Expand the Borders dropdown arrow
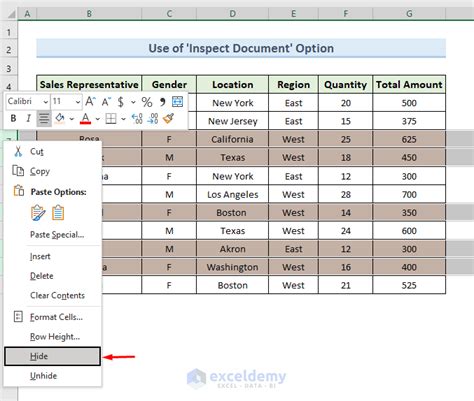The height and width of the screenshot is (401, 474). coord(123,119)
